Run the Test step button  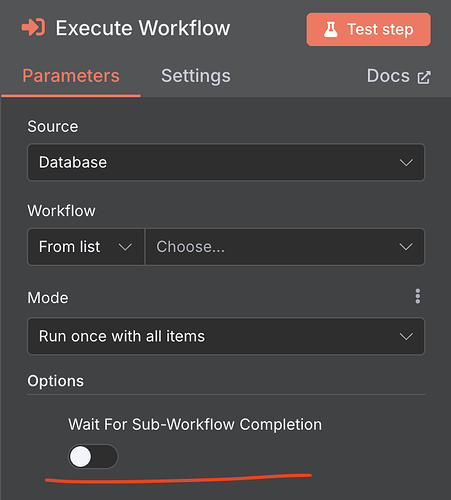pos(369,29)
